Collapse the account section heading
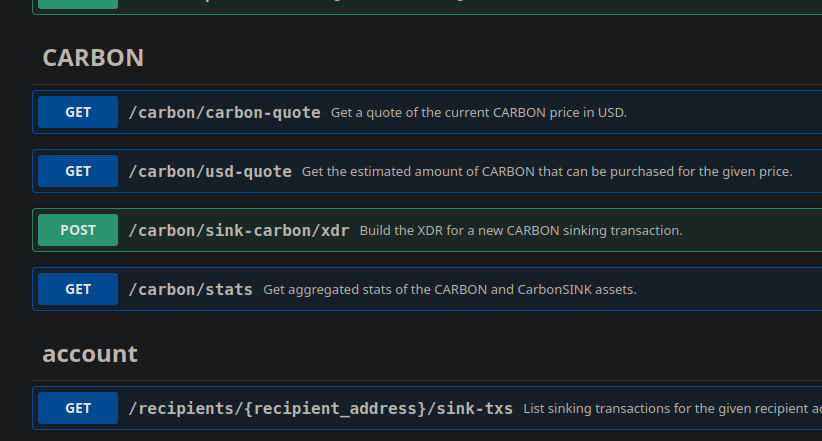Screen dimensions: 822x441 pos(90,354)
